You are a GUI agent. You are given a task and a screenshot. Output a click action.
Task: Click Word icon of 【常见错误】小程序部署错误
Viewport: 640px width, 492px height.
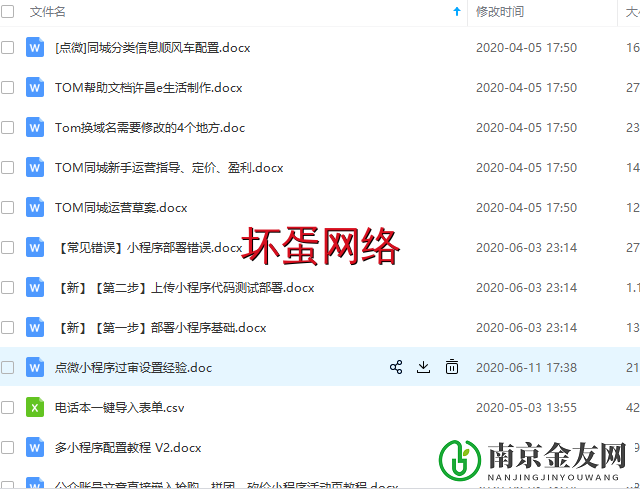tap(35, 247)
